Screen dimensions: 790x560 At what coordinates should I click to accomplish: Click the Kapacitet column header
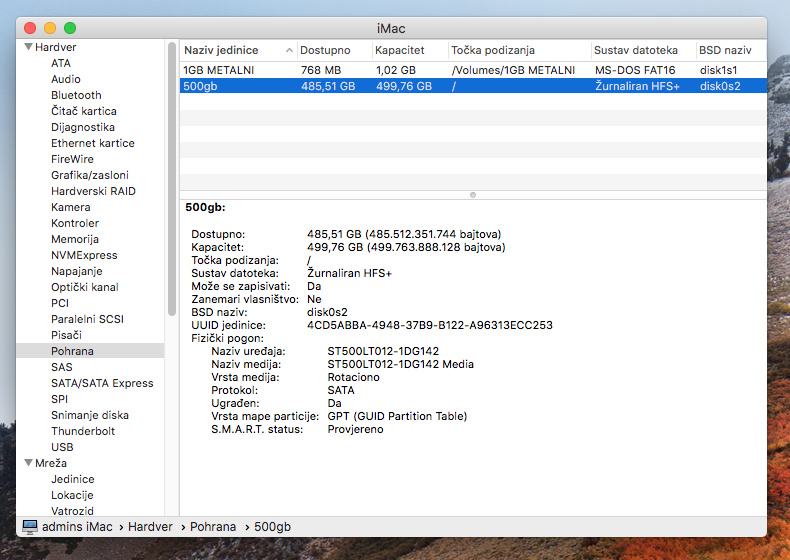(x=400, y=50)
